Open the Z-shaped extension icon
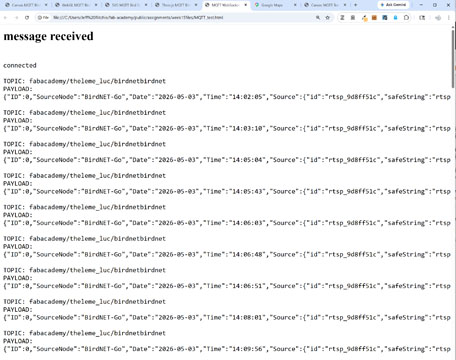The width and height of the screenshot is (456, 360). (x=342, y=18)
